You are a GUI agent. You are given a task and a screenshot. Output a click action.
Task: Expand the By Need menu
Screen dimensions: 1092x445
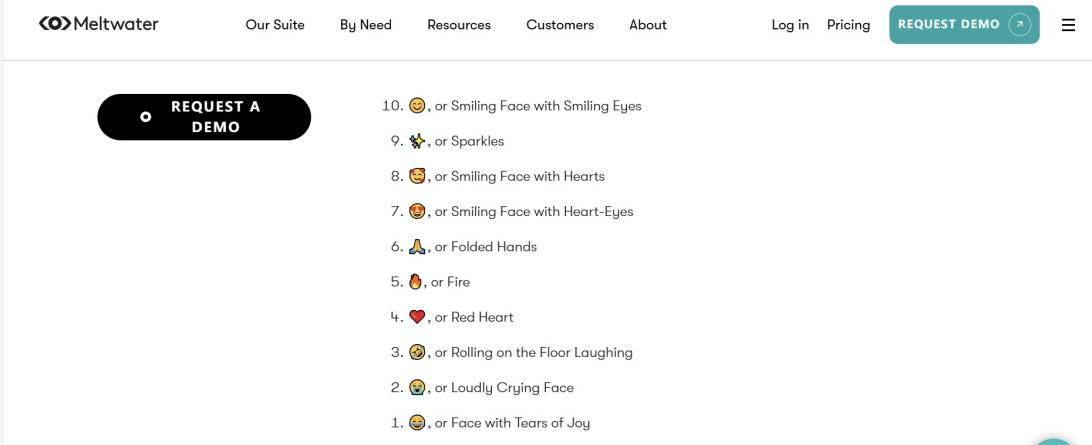[x=366, y=25]
